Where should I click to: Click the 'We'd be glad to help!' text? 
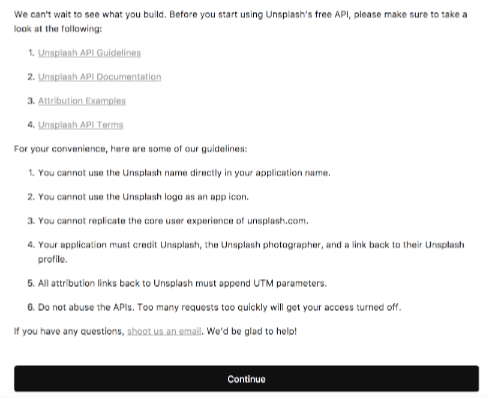tap(252, 331)
